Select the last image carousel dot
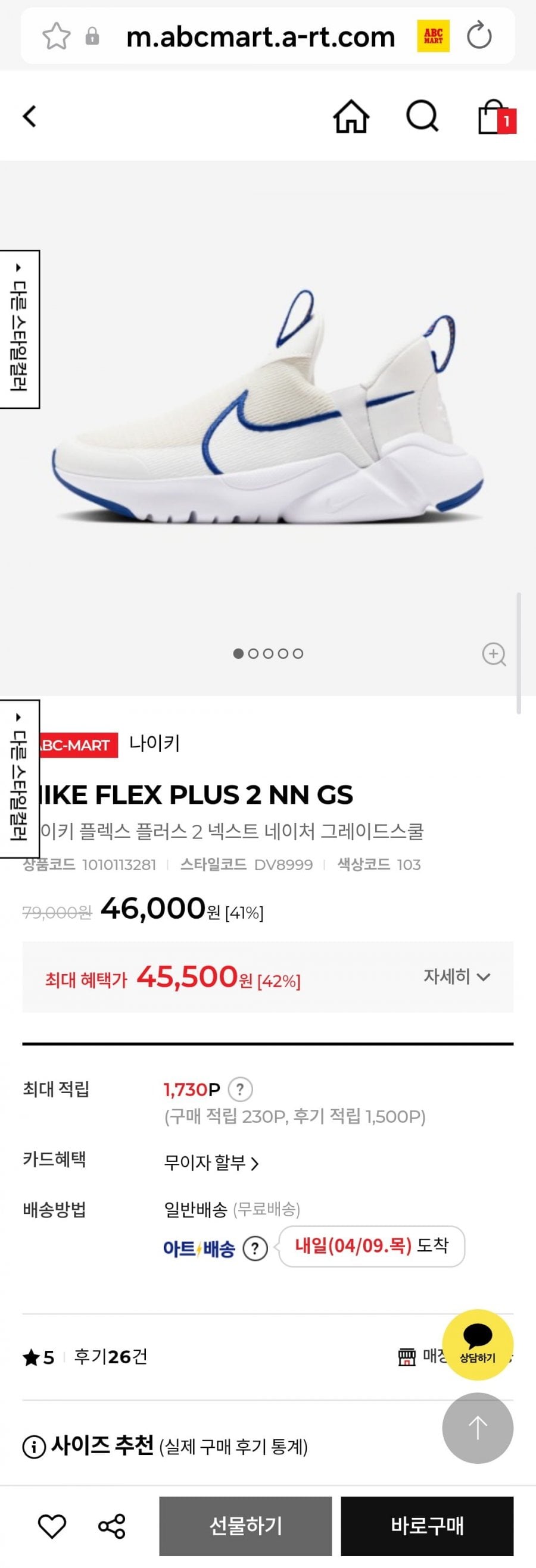536x1568 pixels. click(x=298, y=654)
